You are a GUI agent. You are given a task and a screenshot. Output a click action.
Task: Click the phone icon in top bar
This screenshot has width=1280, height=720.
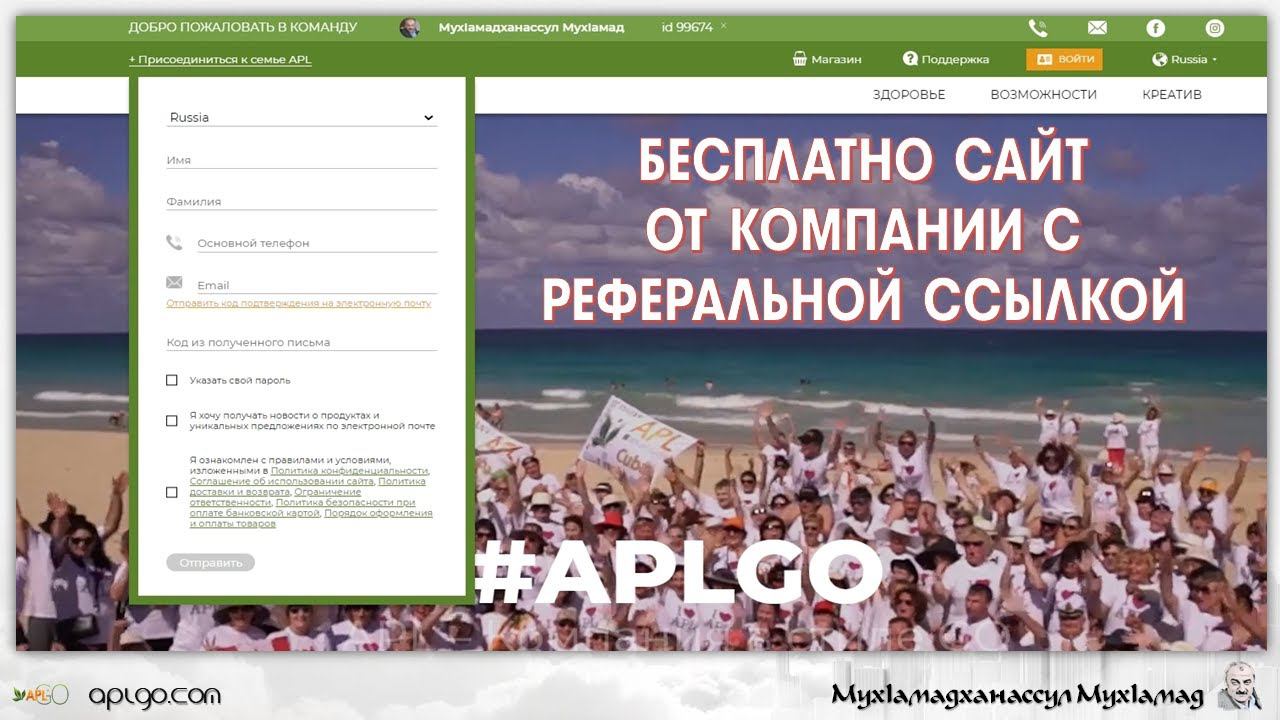tap(1038, 28)
